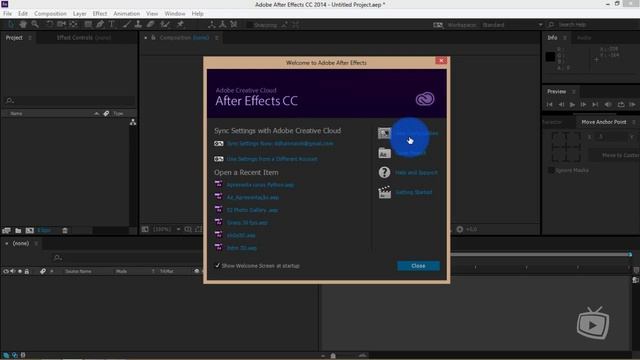This screenshot has height=360, width=640.
Task: Select the Type text tool
Action: (x=111, y=24)
